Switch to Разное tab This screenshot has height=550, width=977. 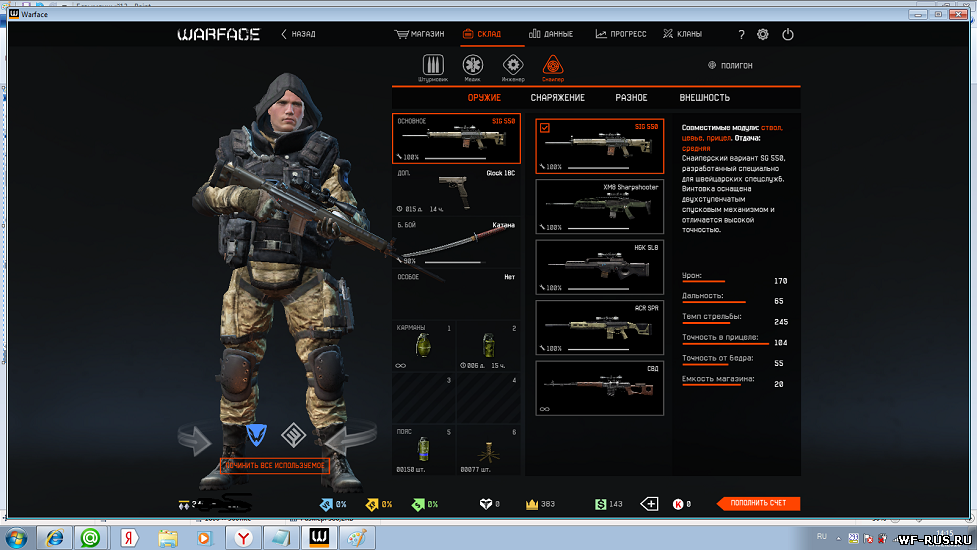click(x=631, y=98)
